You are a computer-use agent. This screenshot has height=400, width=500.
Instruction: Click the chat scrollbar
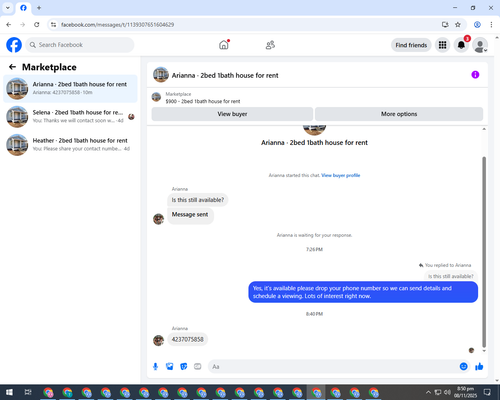pyautogui.click(x=484, y=252)
